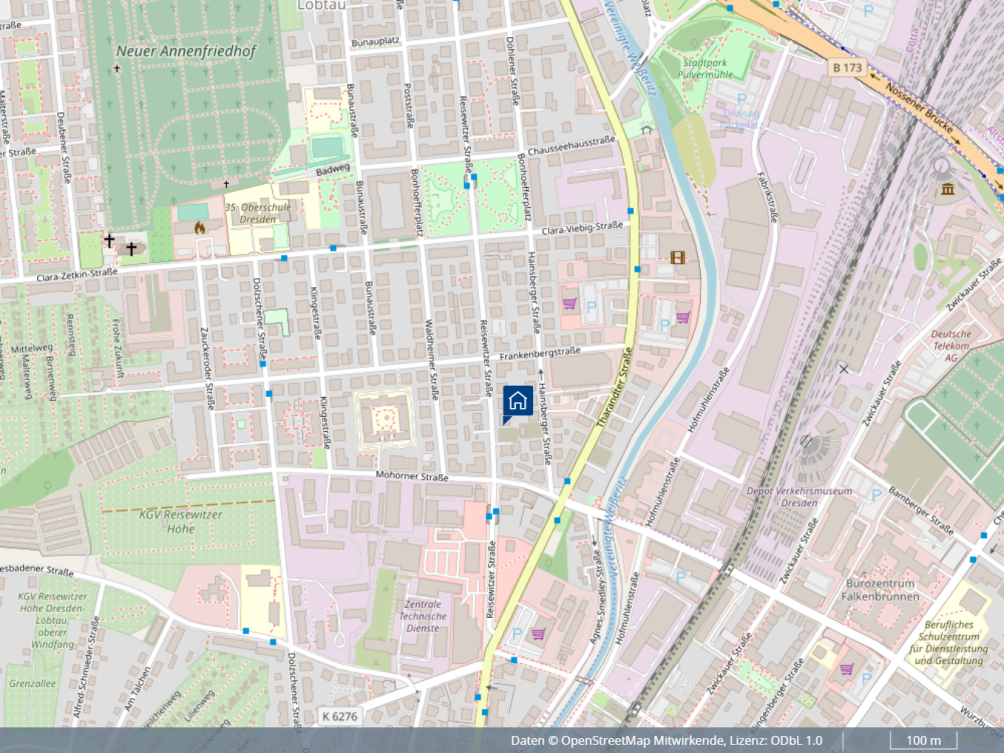Click the parking P icon in Stadtpark Pulvermühle
The height and width of the screenshot is (753, 1004).
pos(742,99)
